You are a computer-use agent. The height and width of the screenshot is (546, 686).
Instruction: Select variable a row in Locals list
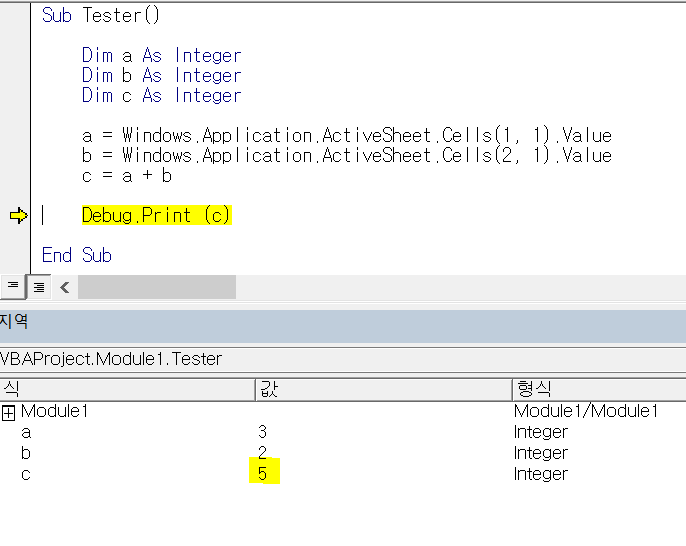pos(343,432)
